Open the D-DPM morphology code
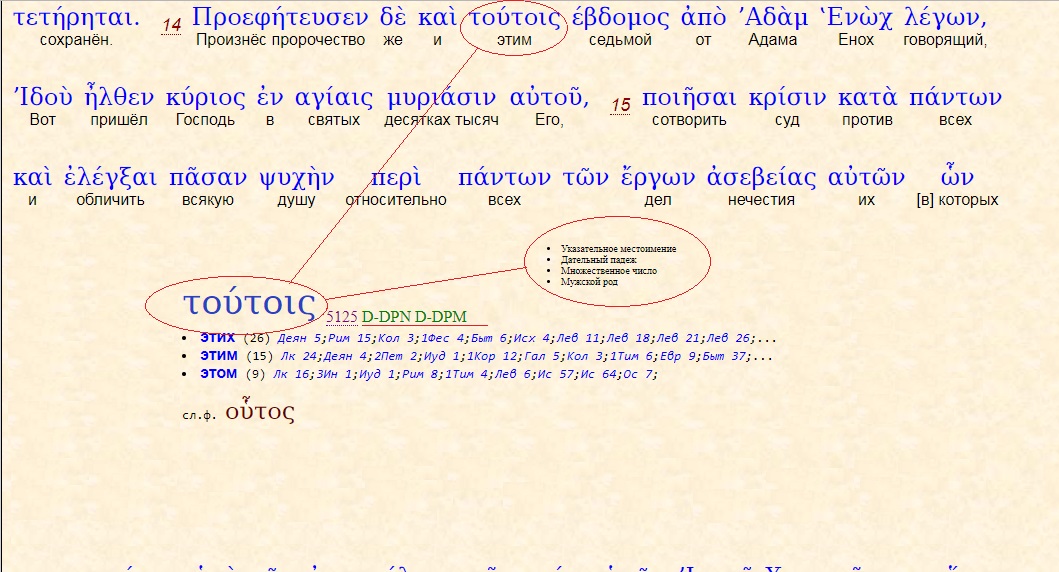 441,317
